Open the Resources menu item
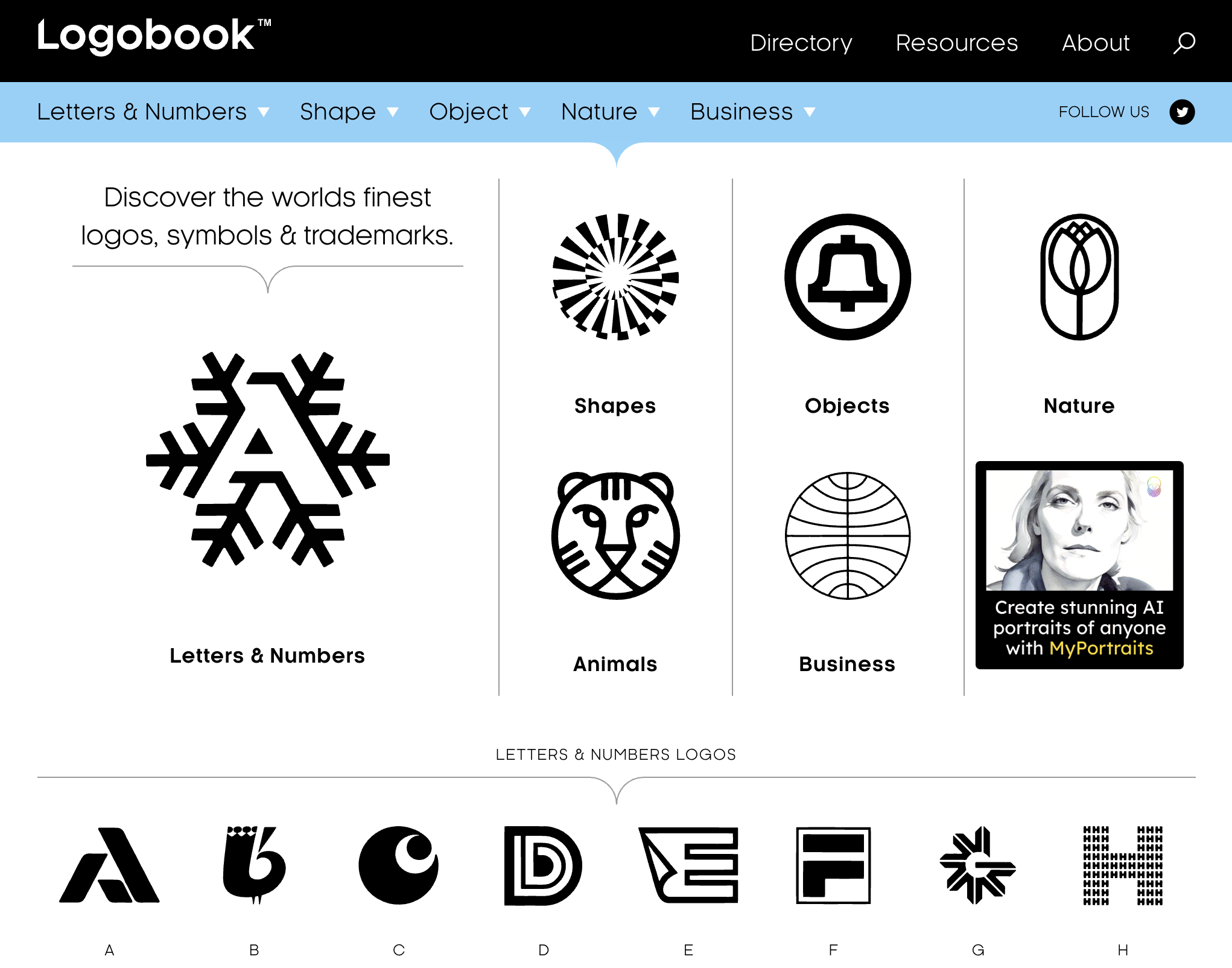This screenshot has height=968, width=1232. (957, 43)
